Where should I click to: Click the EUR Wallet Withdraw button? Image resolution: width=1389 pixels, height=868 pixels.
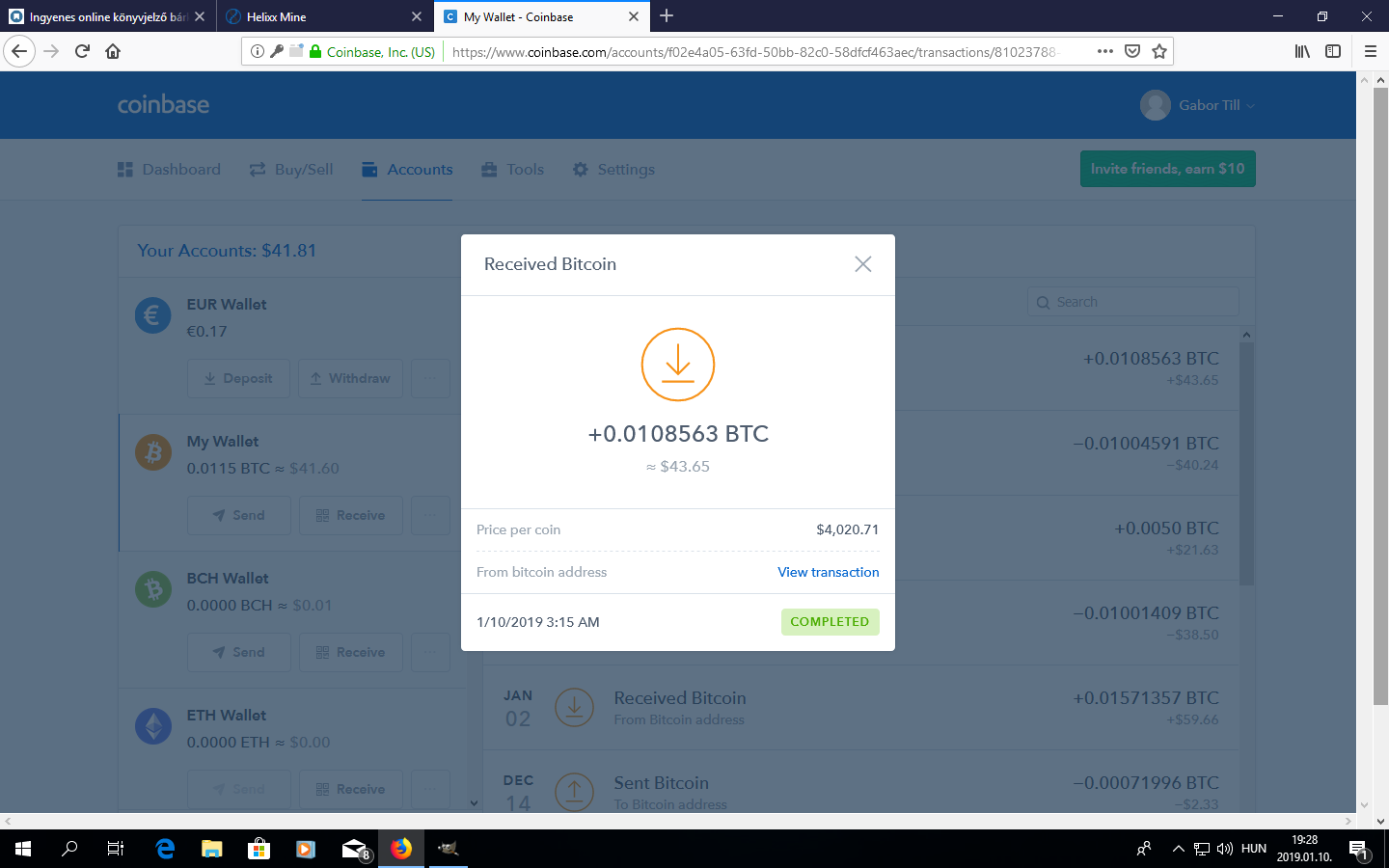[x=350, y=379]
